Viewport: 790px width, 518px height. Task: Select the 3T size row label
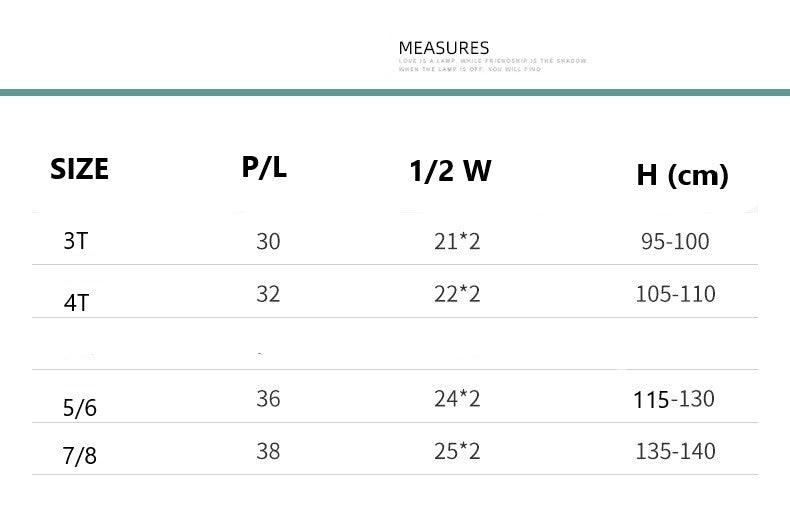point(76,241)
